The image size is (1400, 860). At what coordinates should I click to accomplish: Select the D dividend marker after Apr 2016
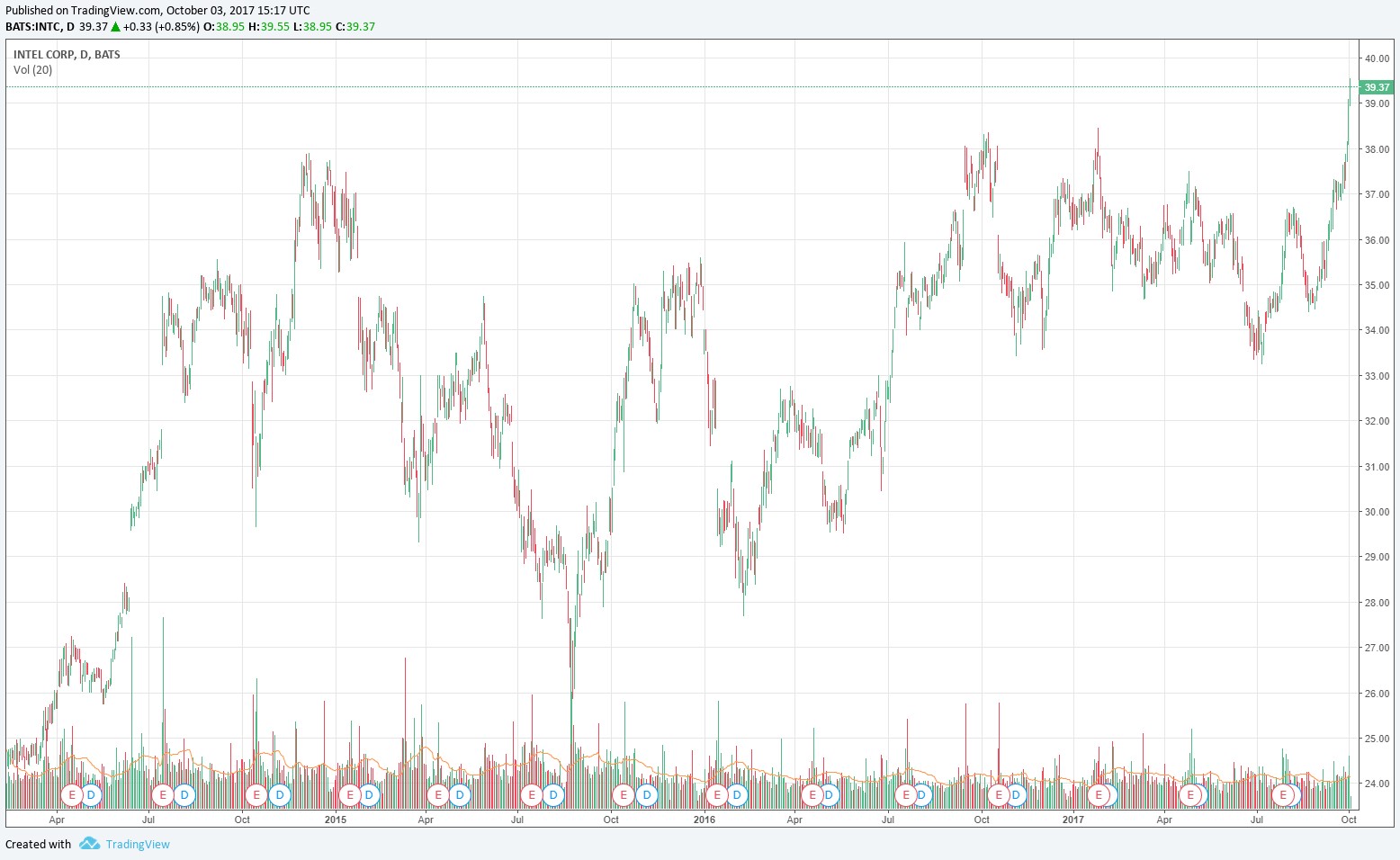pos(829,795)
